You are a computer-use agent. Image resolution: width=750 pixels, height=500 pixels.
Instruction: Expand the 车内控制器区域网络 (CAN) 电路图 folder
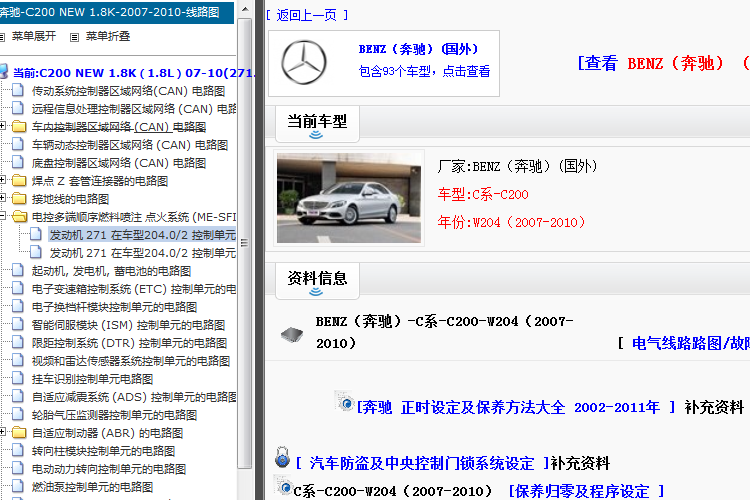[2, 126]
